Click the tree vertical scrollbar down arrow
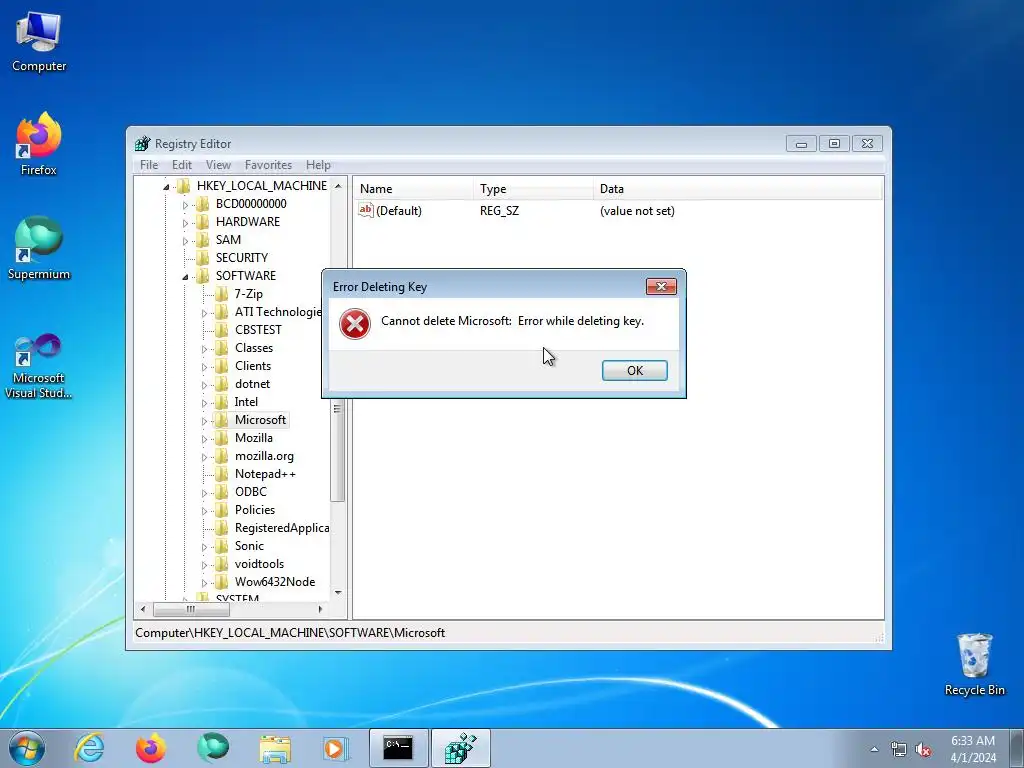Screen dimensions: 1024x768 (x=338, y=592)
